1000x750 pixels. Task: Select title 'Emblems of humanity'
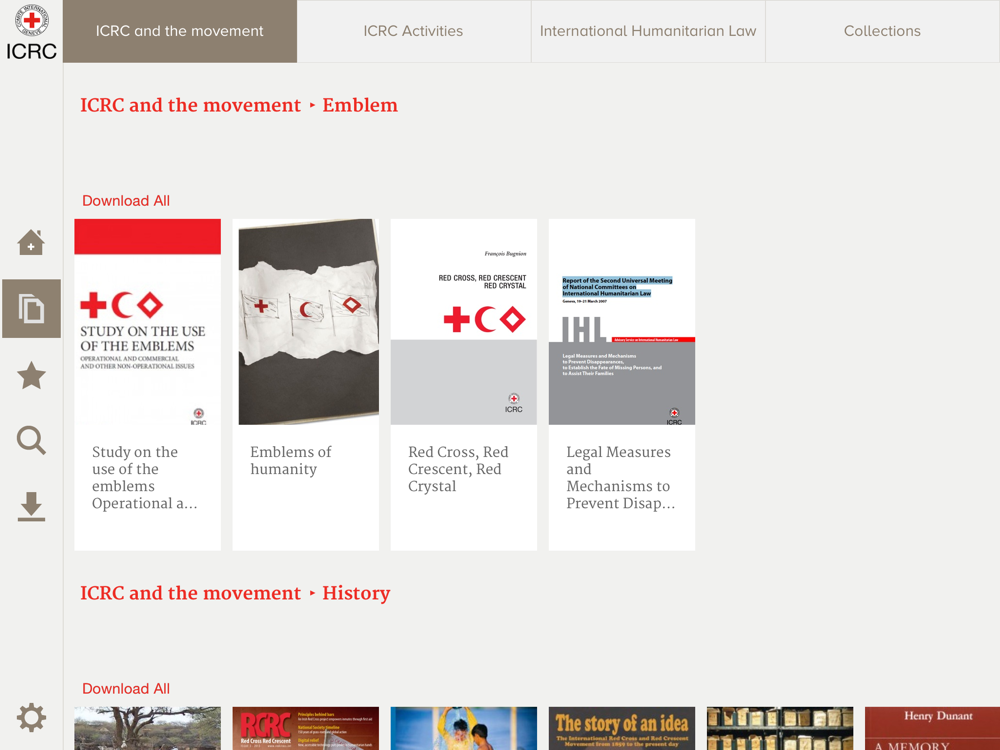(x=291, y=460)
